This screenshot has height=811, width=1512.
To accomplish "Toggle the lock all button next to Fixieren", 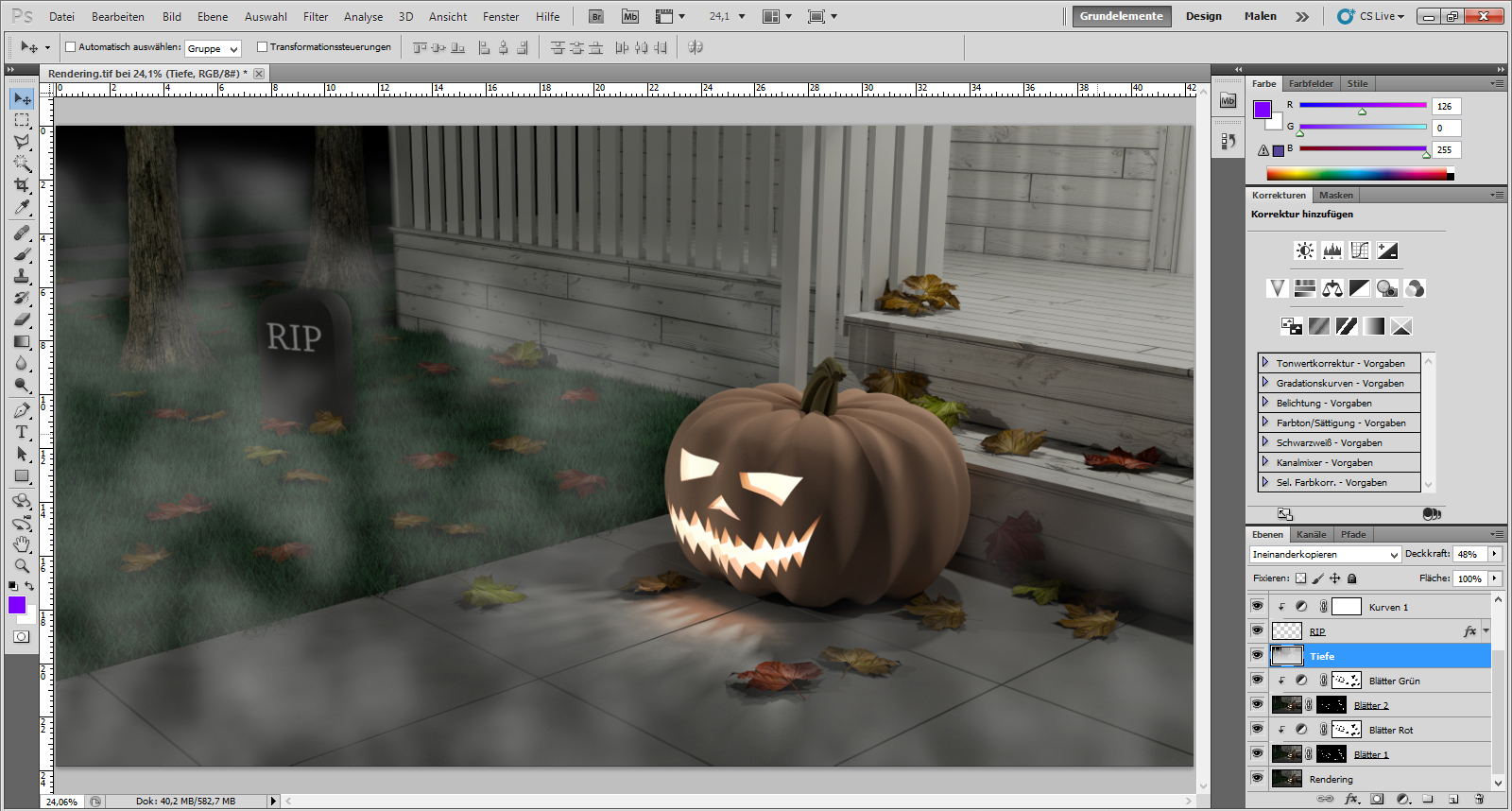I will tap(1352, 578).
